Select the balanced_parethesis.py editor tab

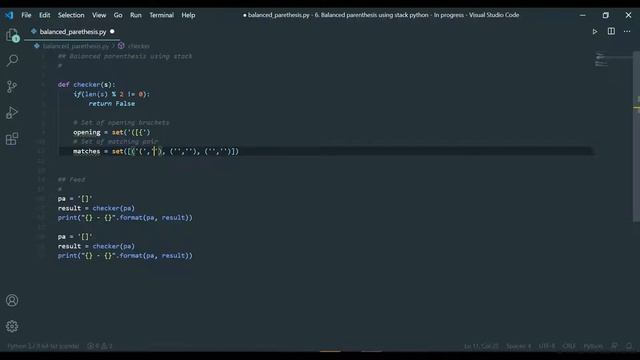tap(72, 31)
